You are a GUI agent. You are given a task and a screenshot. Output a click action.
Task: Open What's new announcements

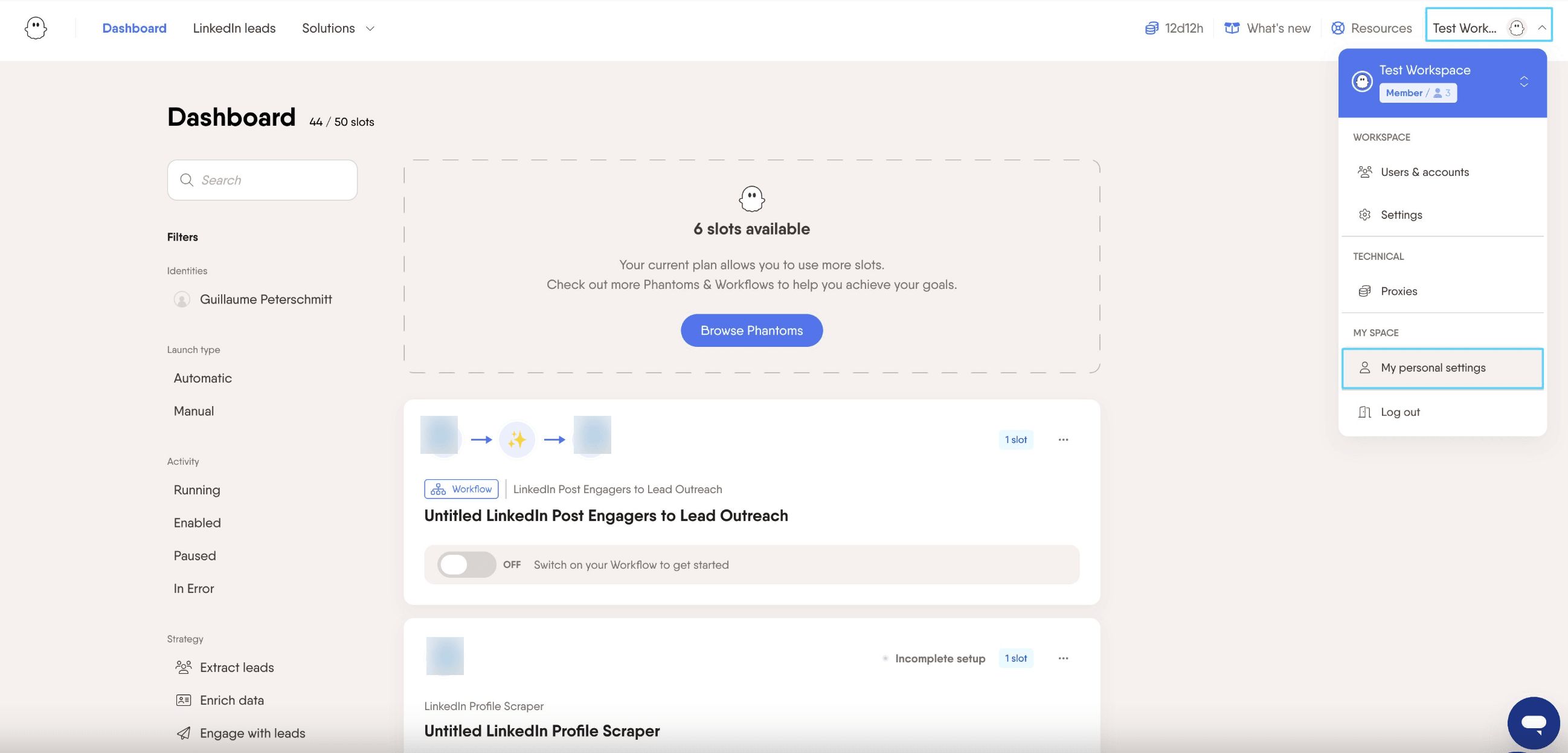[1267, 28]
